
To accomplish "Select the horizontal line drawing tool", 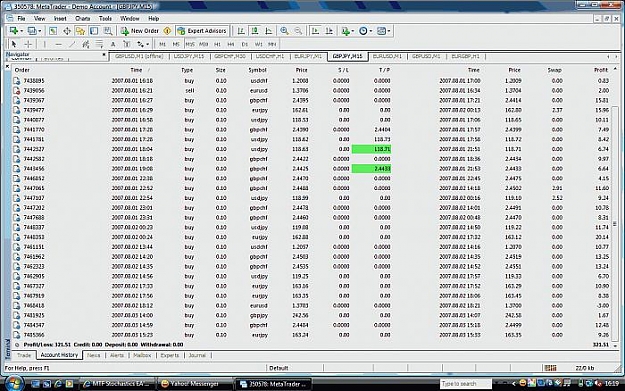I will click(x=58, y=44).
